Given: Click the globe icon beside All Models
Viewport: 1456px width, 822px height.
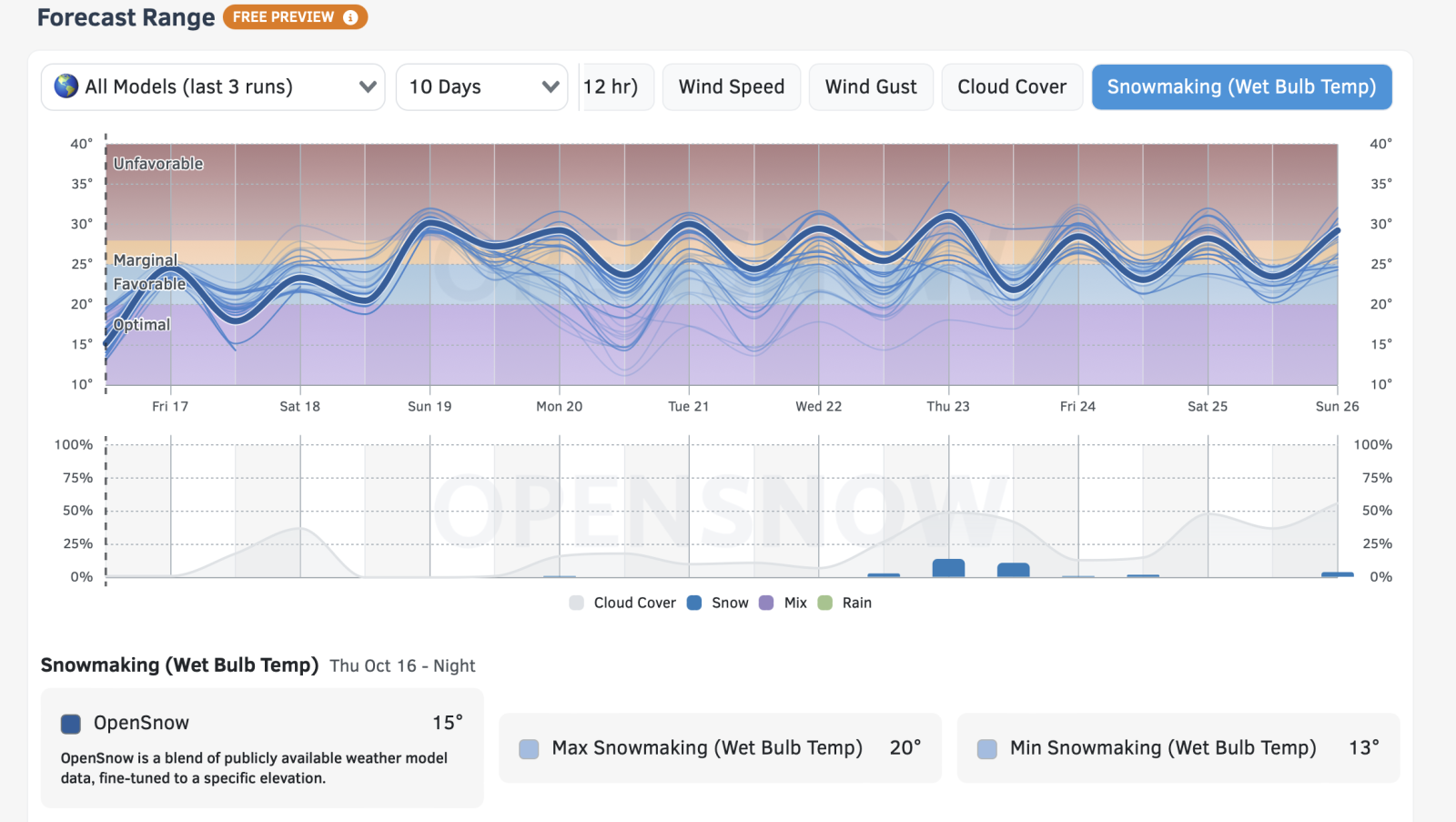Looking at the screenshot, I should click(x=66, y=86).
